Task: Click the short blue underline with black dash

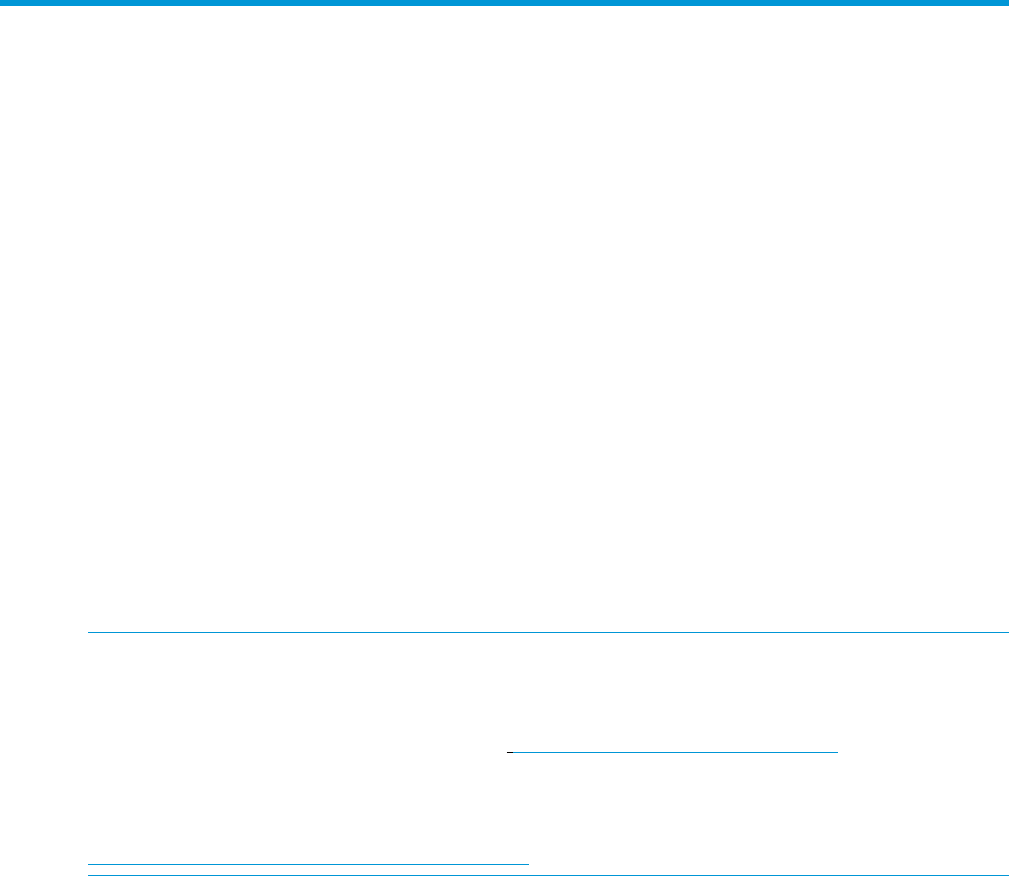Action: (x=672, y=752)
